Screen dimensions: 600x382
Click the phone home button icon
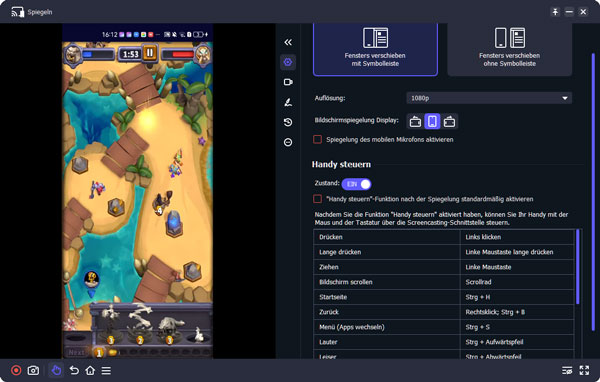pyautogui.click(x=90, y=370)
